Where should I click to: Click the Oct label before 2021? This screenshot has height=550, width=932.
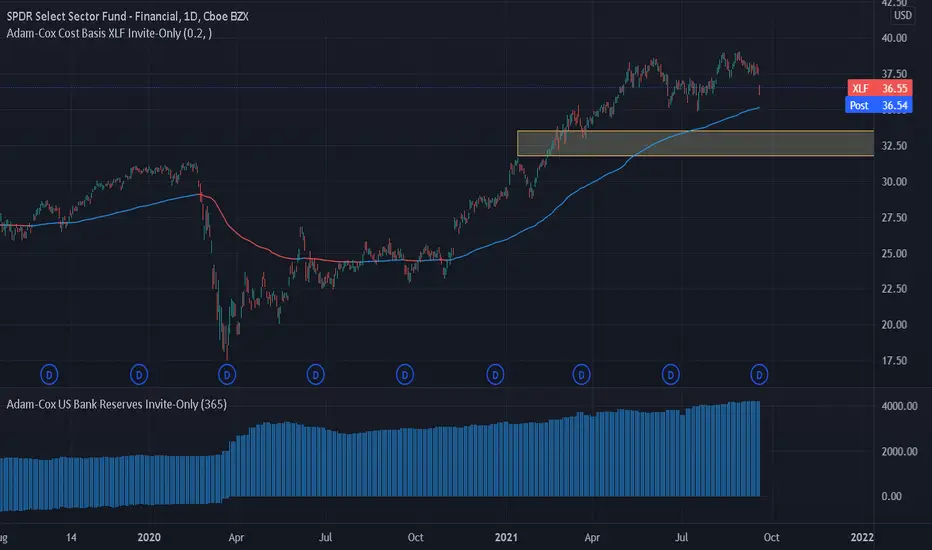pyautogui.click(x=415, y=537)
